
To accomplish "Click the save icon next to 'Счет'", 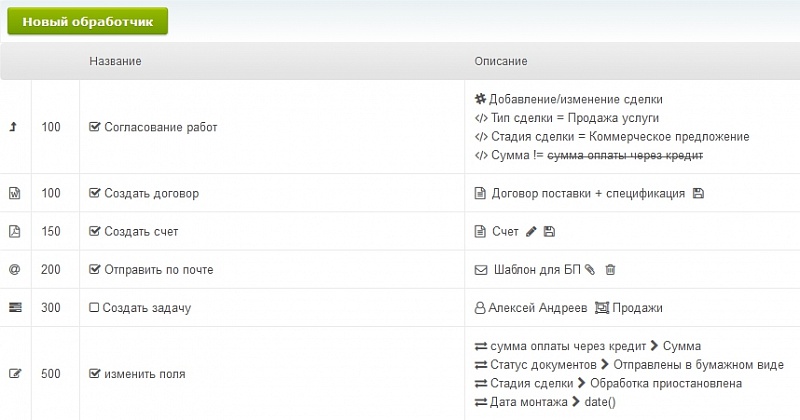I will pos(549,231).
